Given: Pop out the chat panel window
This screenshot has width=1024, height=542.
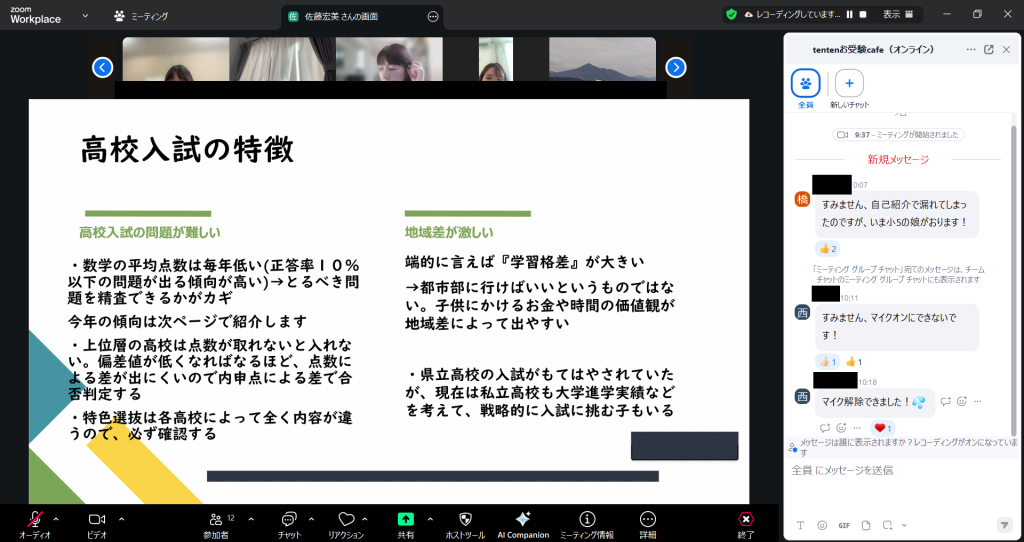Looking at the screenshot, I should [989, 49].
